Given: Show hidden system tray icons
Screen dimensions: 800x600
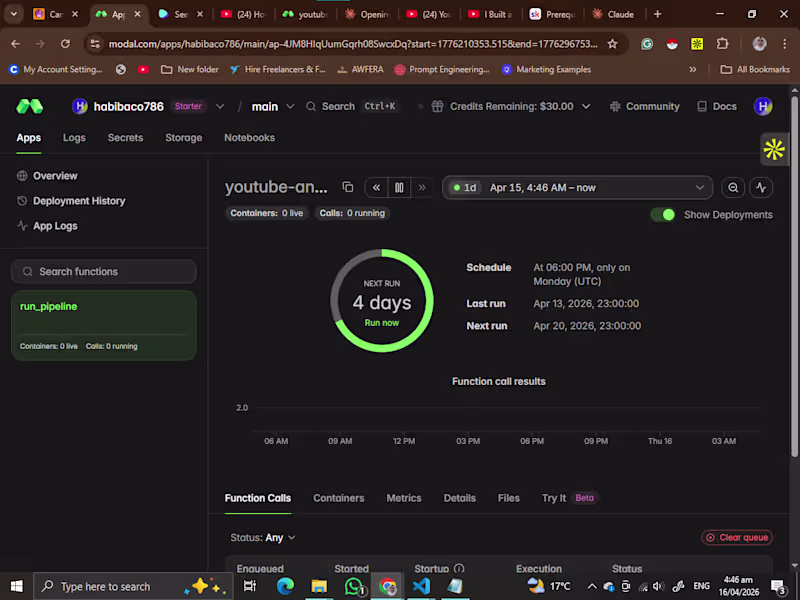Looking at the screenshot, I should point(592,586).
